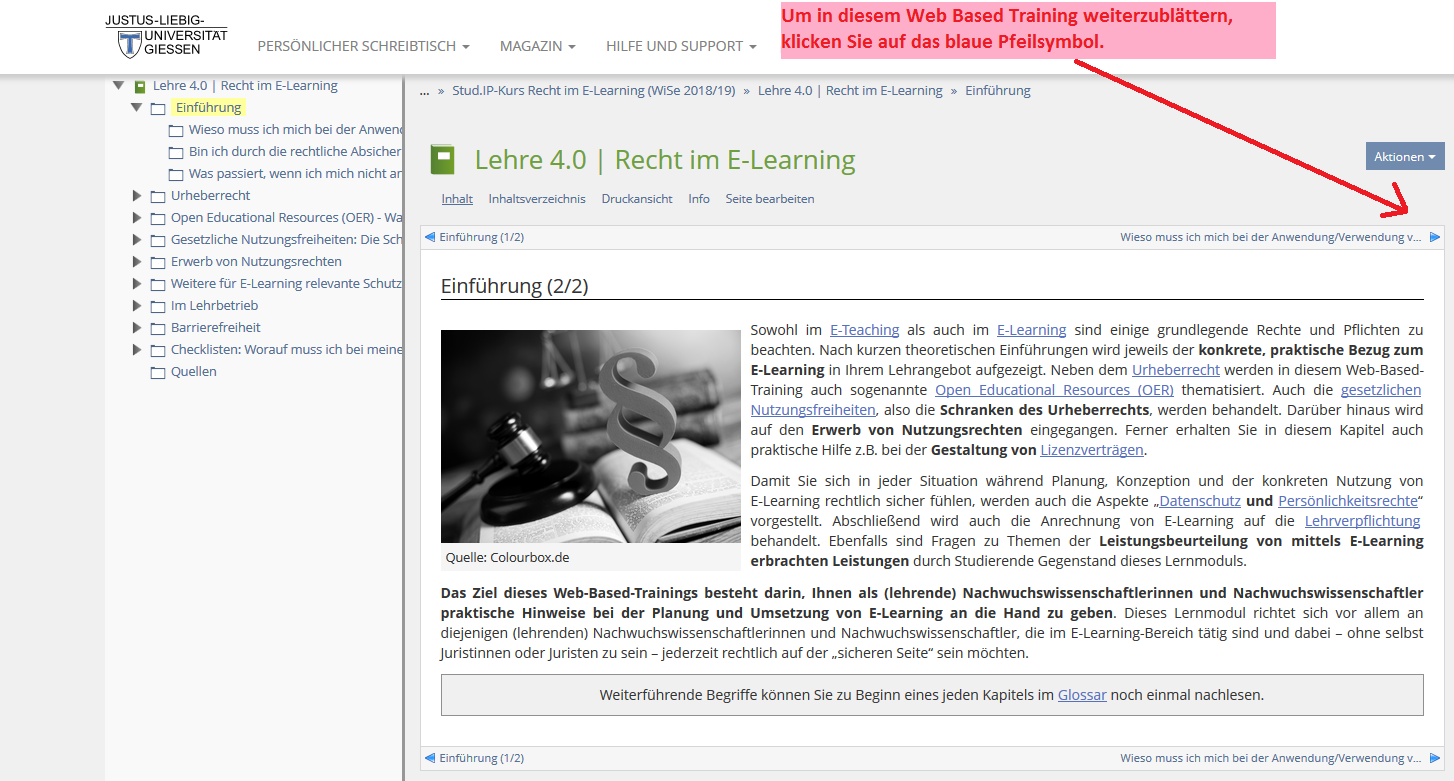Open the Aktionen dropdown button
This screenshot has height=781, width=1454.
(x=1405, y=156)
